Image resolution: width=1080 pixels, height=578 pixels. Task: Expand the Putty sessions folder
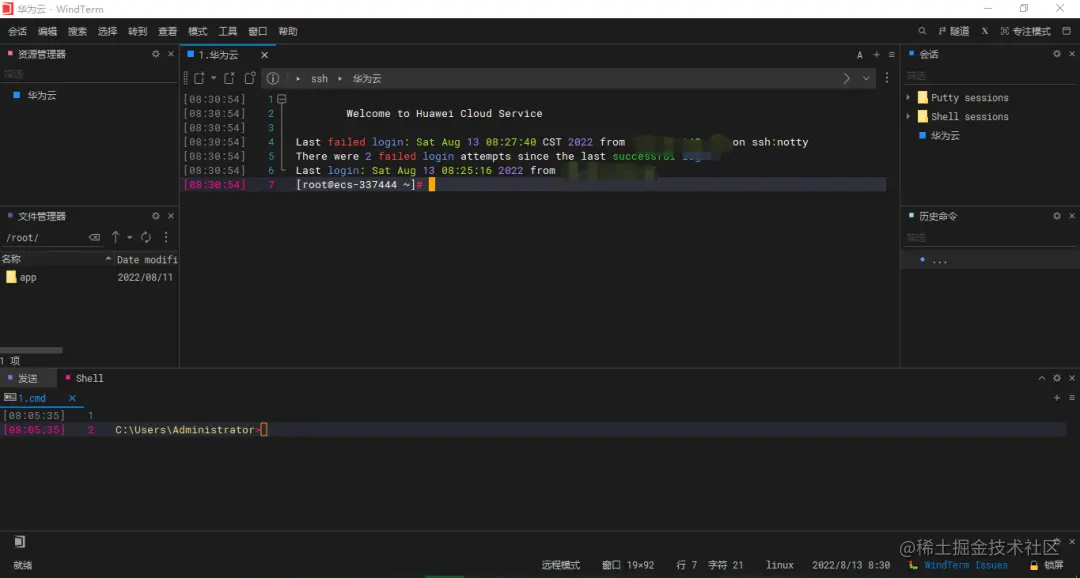(908, 98)
